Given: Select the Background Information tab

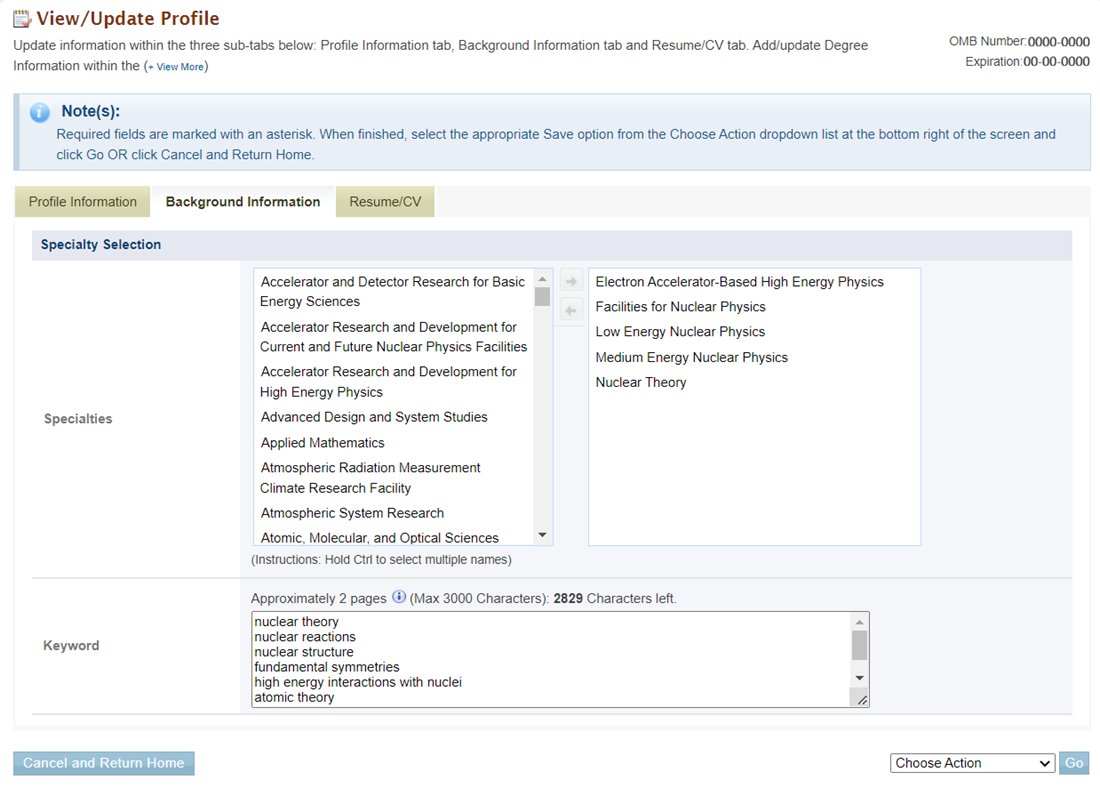Looking at the screenshot, I should click(x=243, y=201).
